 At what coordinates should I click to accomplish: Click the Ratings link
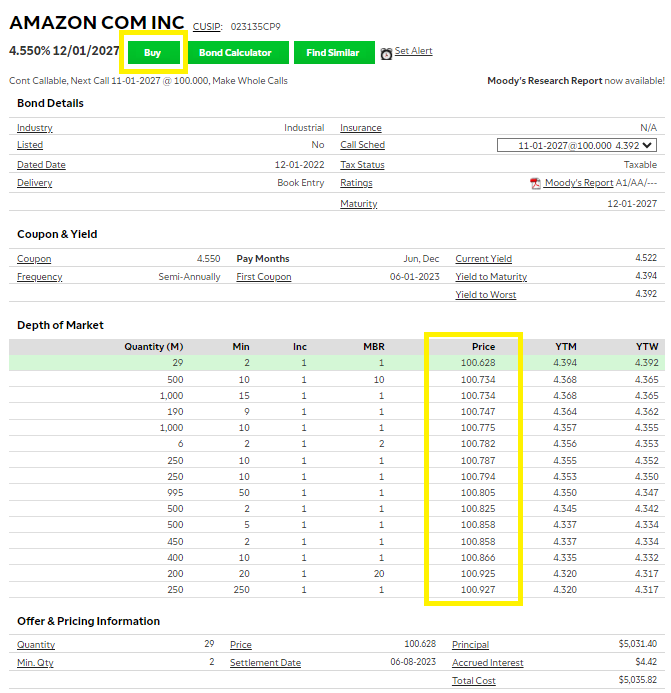(x=356, y=183)
